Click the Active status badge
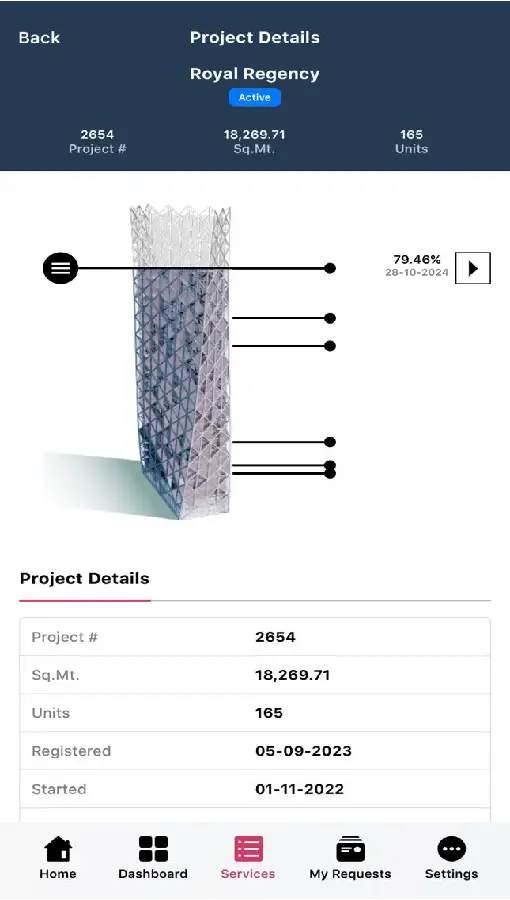The height and width of the screenshot is (900, 510). point(255,98)
